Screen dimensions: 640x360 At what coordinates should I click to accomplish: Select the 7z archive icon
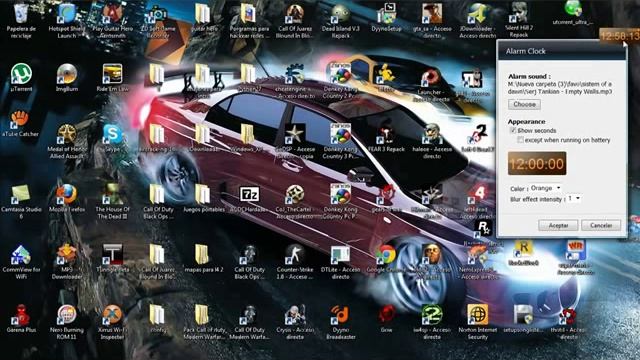(249, 194)
